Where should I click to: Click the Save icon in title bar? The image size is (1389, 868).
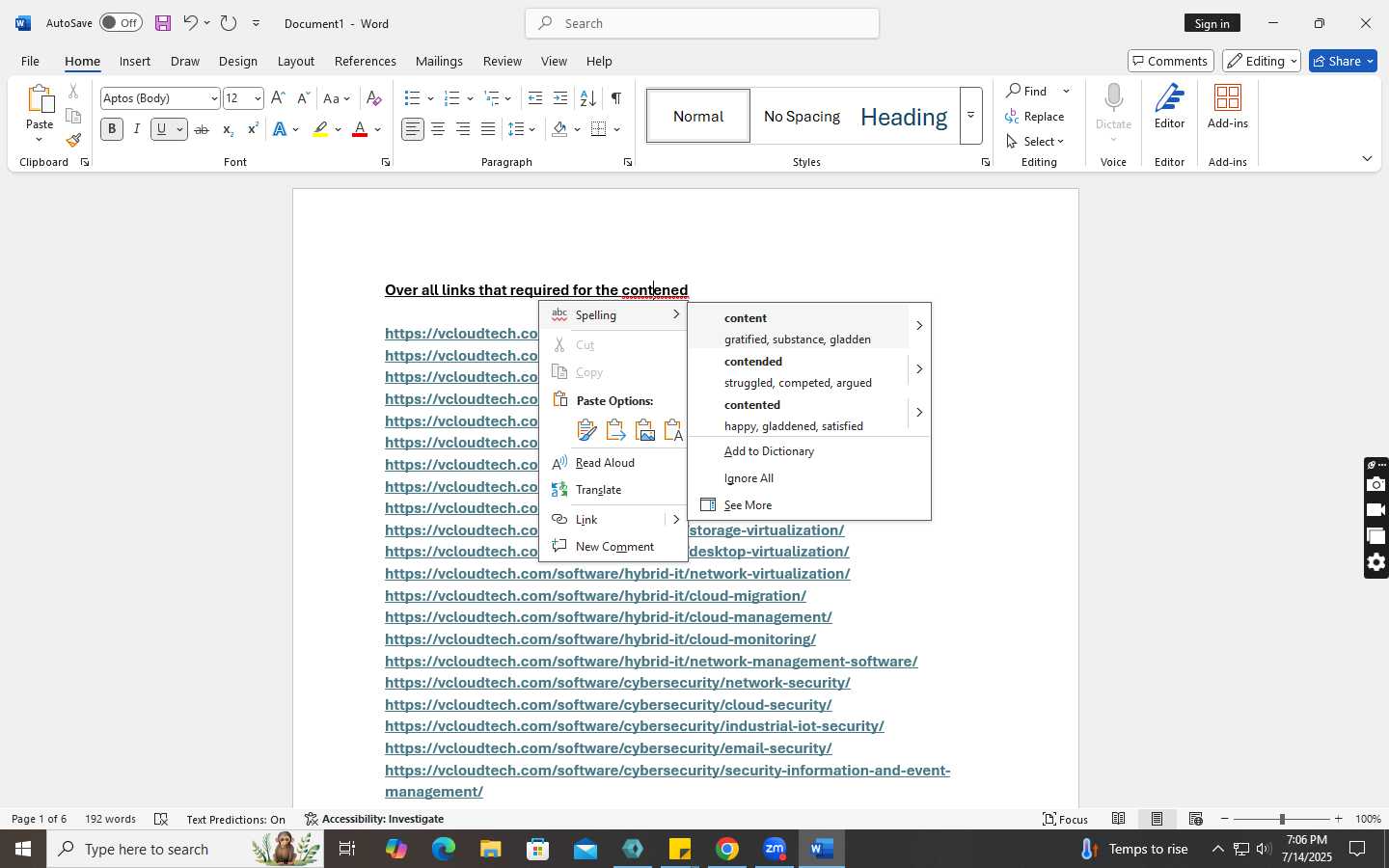(x=162, y=23)
